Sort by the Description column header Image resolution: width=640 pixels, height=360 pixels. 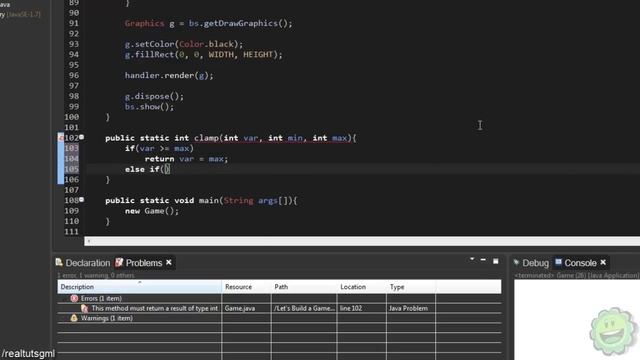pos(140,287)
